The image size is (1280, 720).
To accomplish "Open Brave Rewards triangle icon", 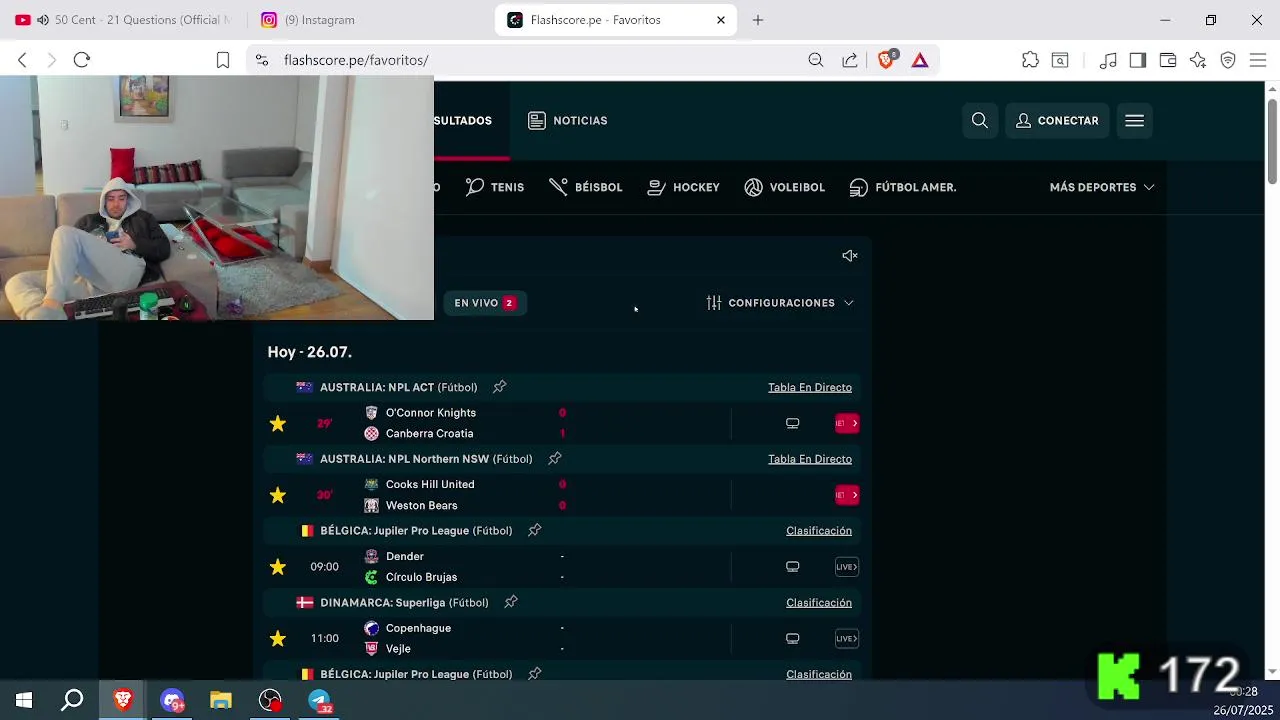I will tap(920, 60).
